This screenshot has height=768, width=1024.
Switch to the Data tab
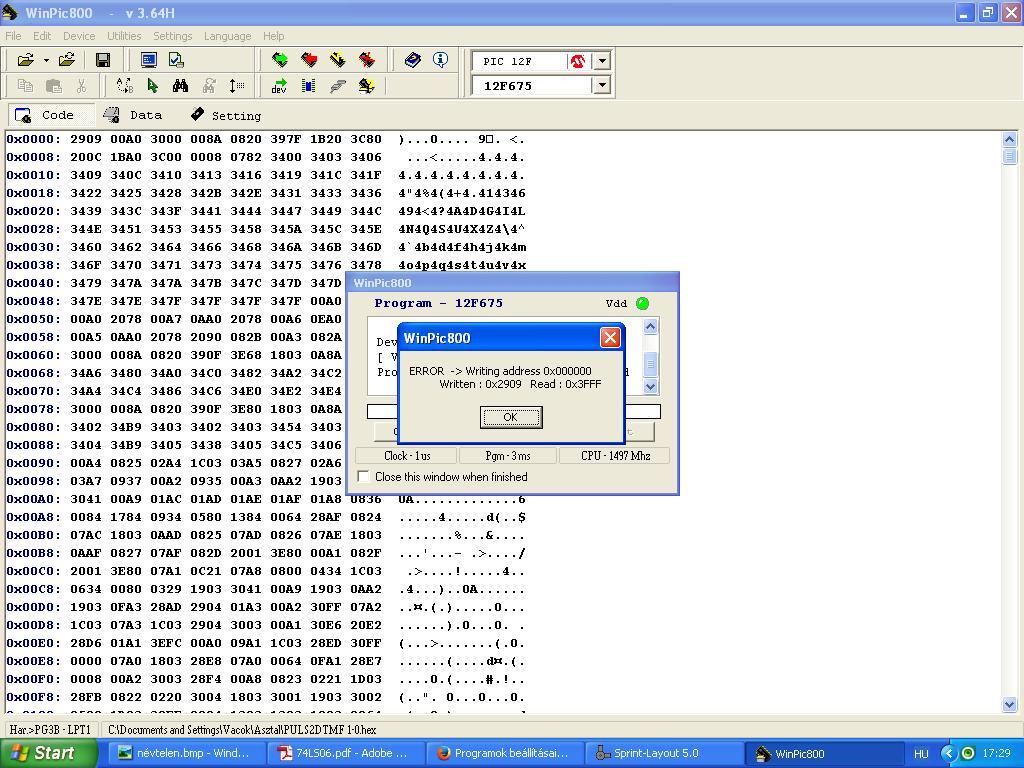click(x=133, y=116)
